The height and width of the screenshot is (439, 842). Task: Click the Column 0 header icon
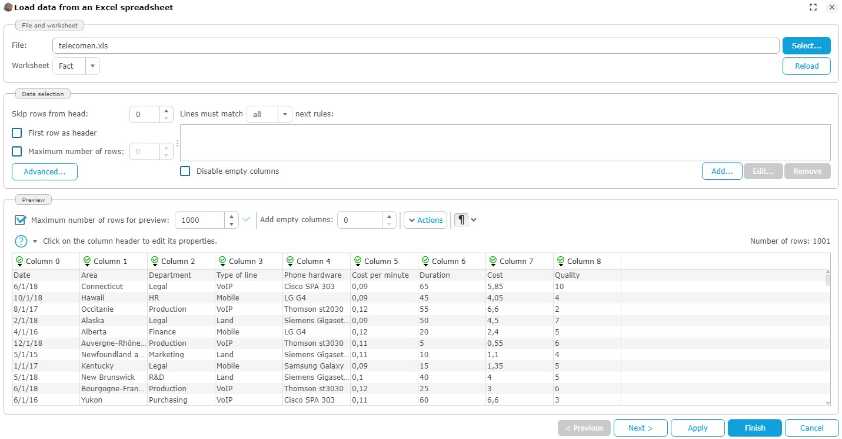[x=17, y=261]
